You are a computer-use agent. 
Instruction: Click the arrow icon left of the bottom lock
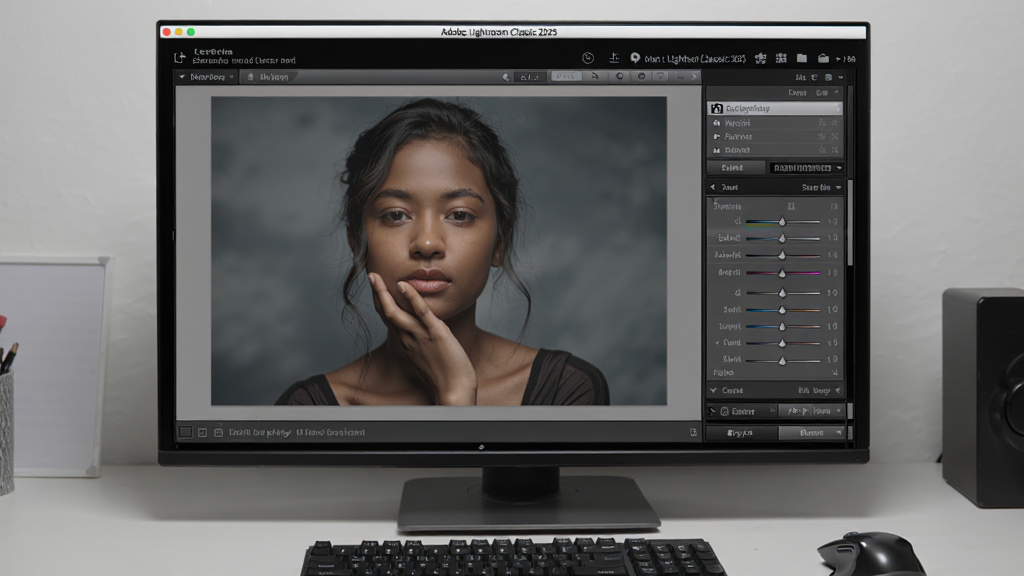click(712, 411)
